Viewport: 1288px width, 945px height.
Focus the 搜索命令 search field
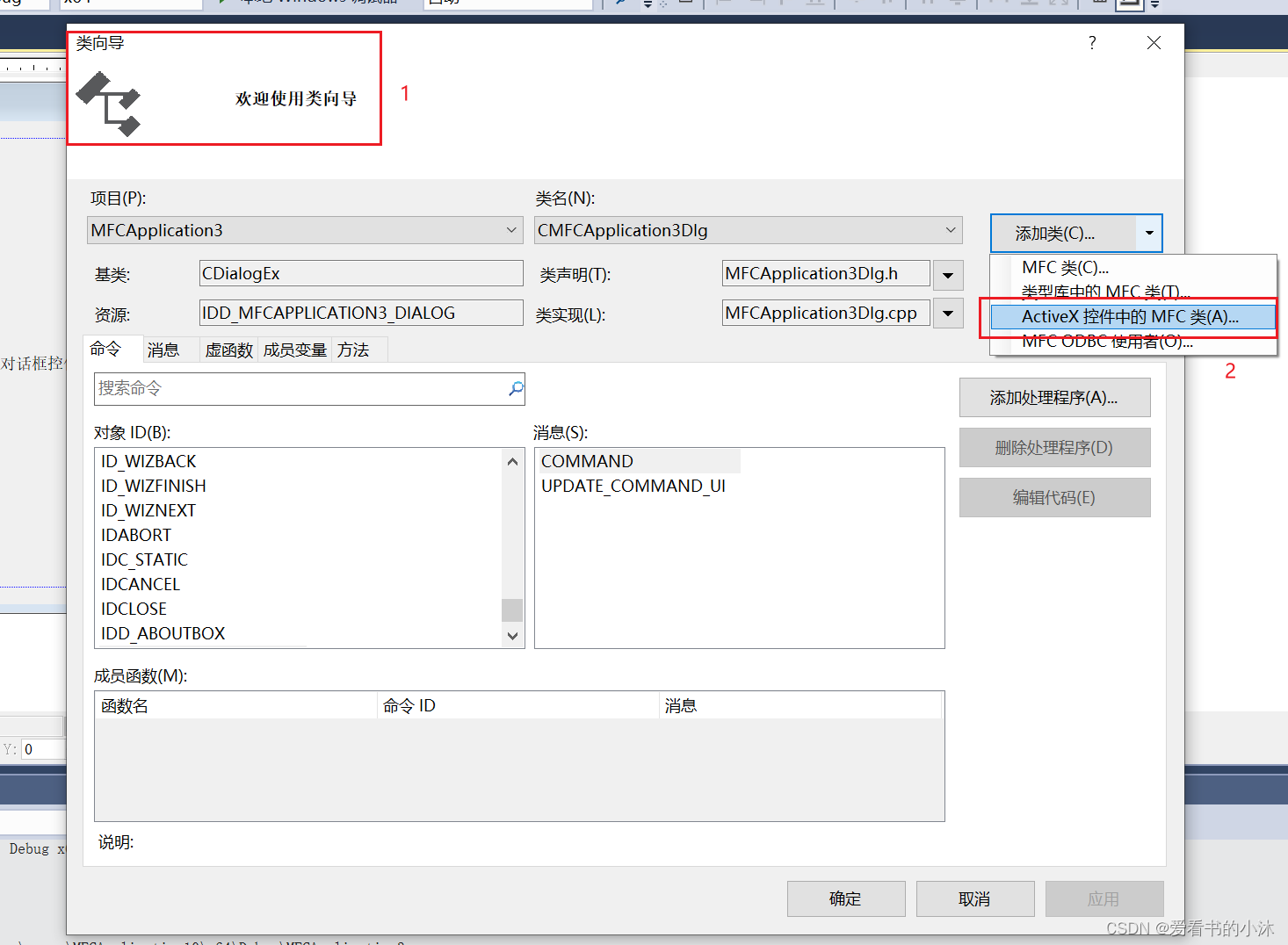pyautogui.click(x=299, y=388)
